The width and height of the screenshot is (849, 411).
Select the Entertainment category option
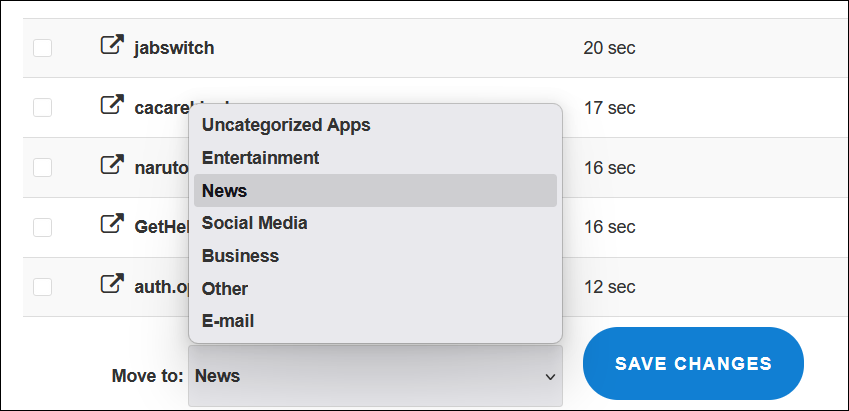(x=260, y=158)
